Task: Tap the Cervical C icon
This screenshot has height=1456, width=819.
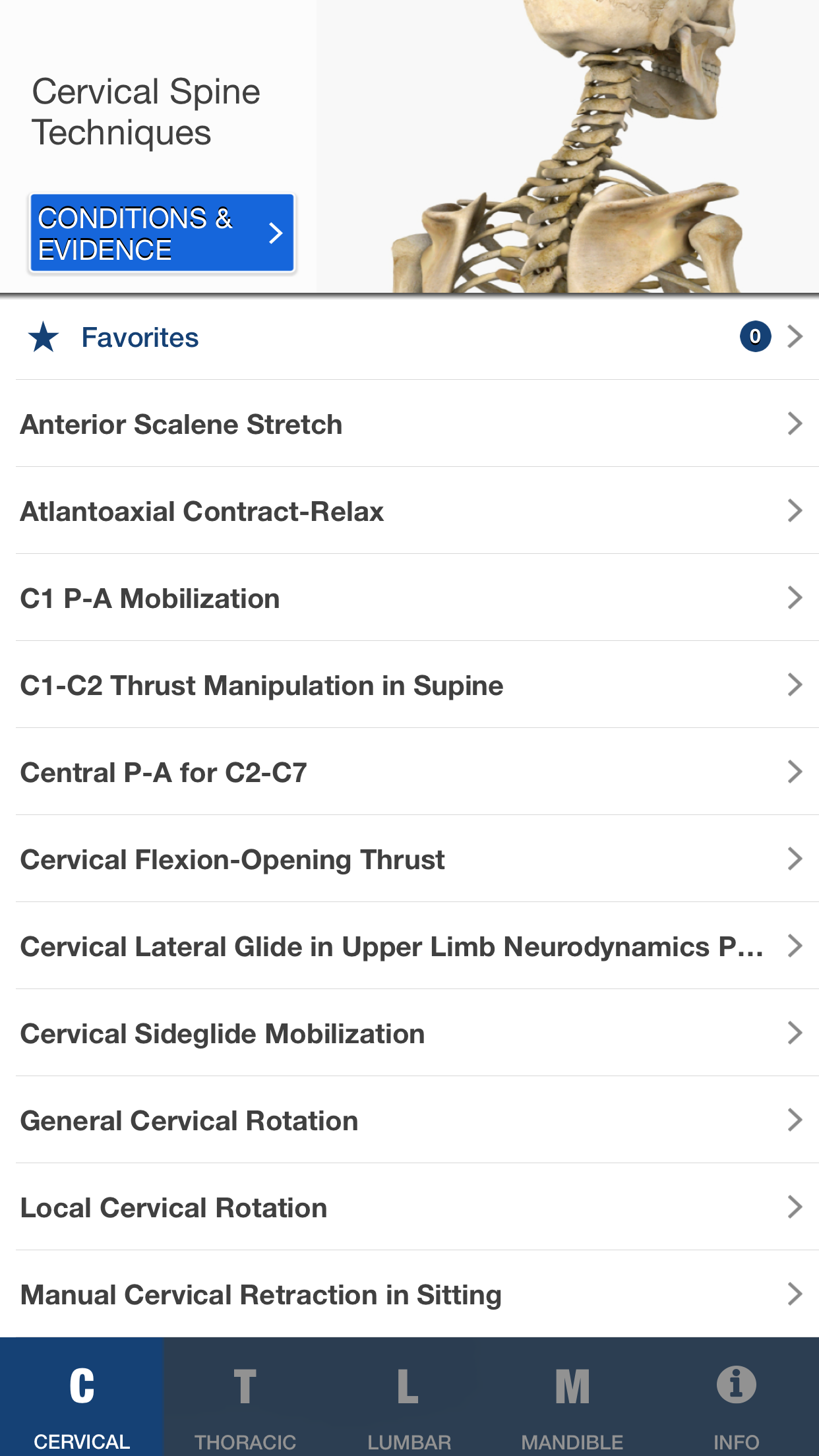Action: pos(82,1385)
